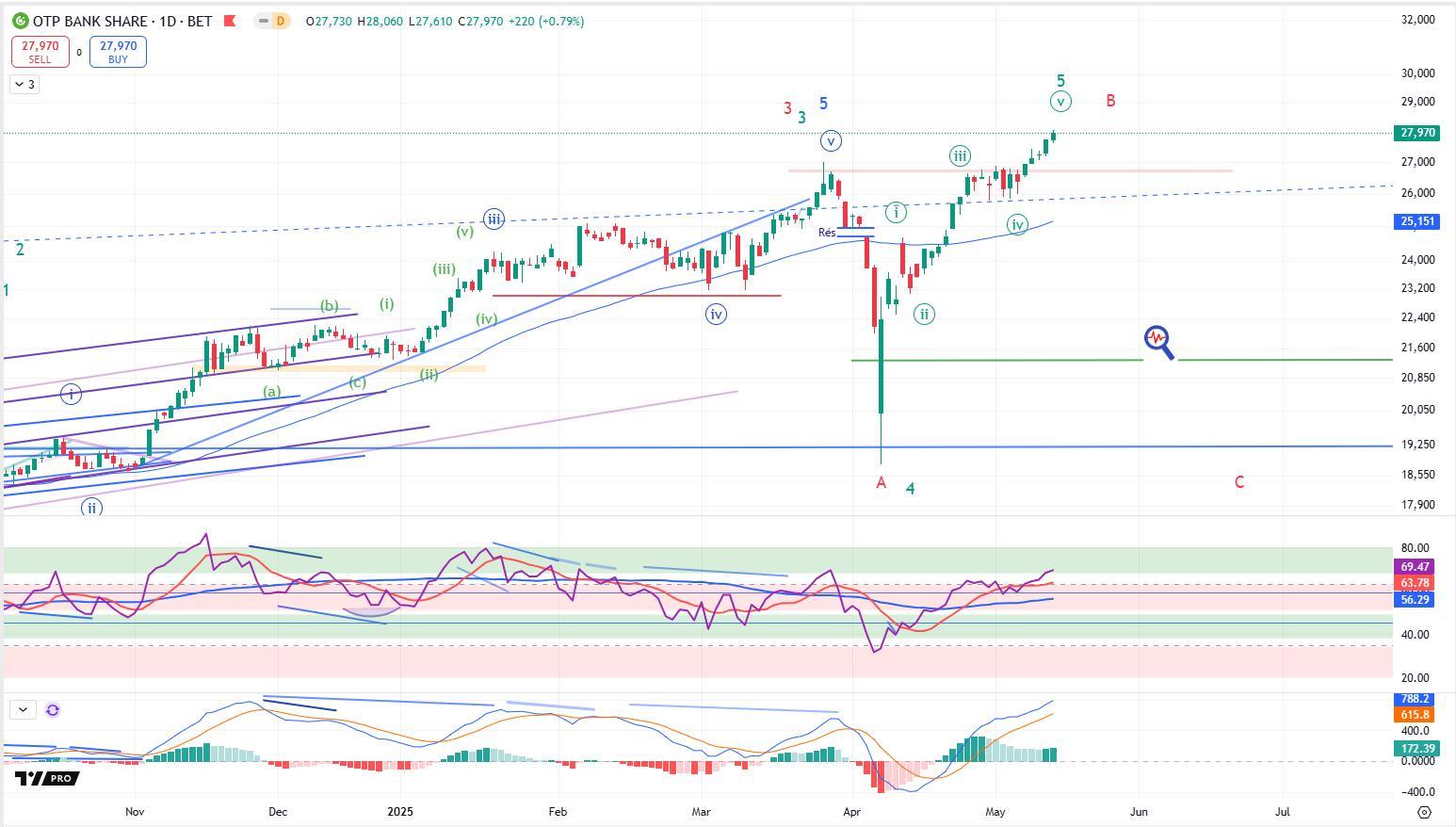Click the green (b) wave label
This screenshot has width=1456, height=827.
coord(329,306)
